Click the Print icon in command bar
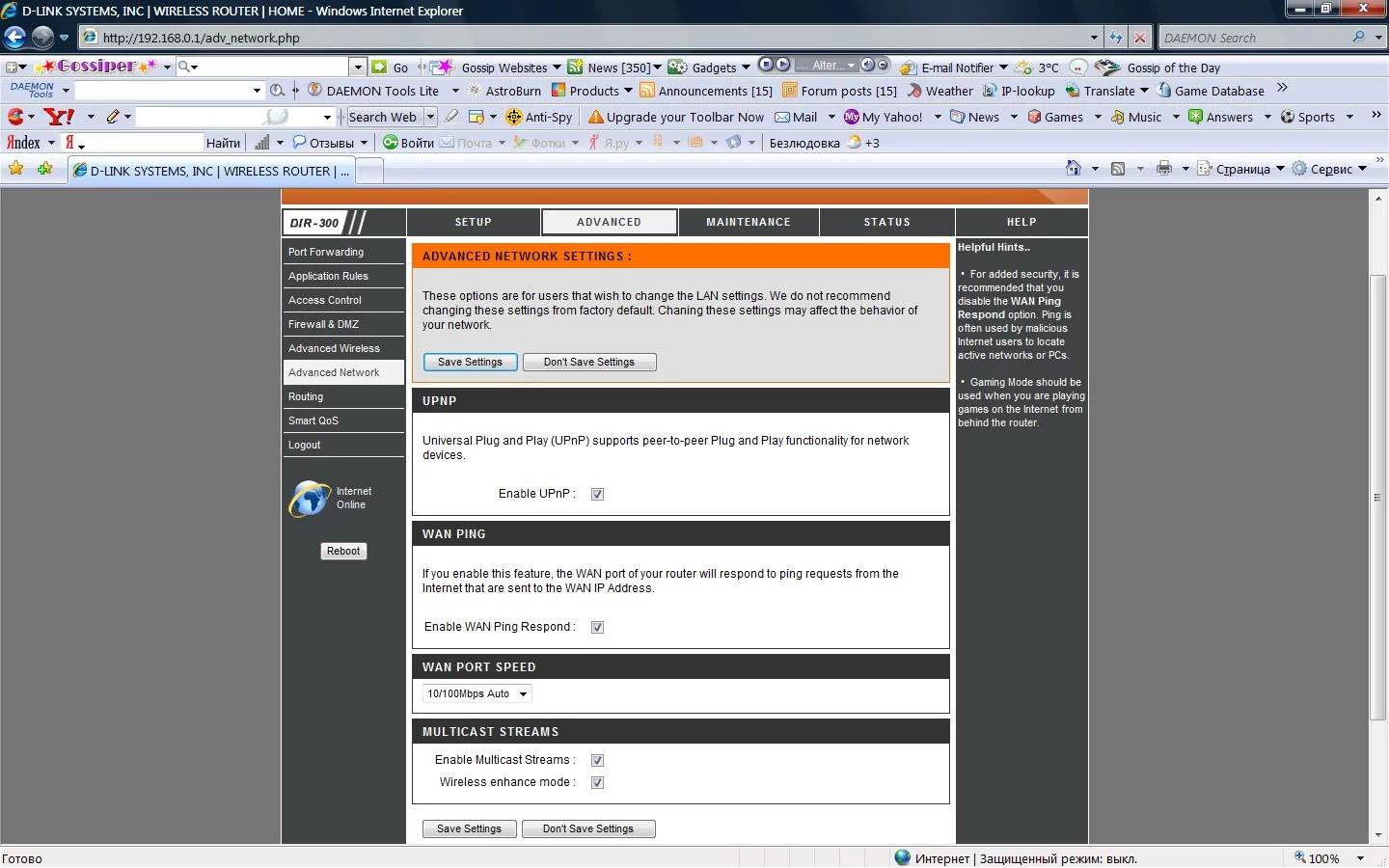Image resolution: width=1389 pixels, height=868 pixels. click(x=1164, y=169)
